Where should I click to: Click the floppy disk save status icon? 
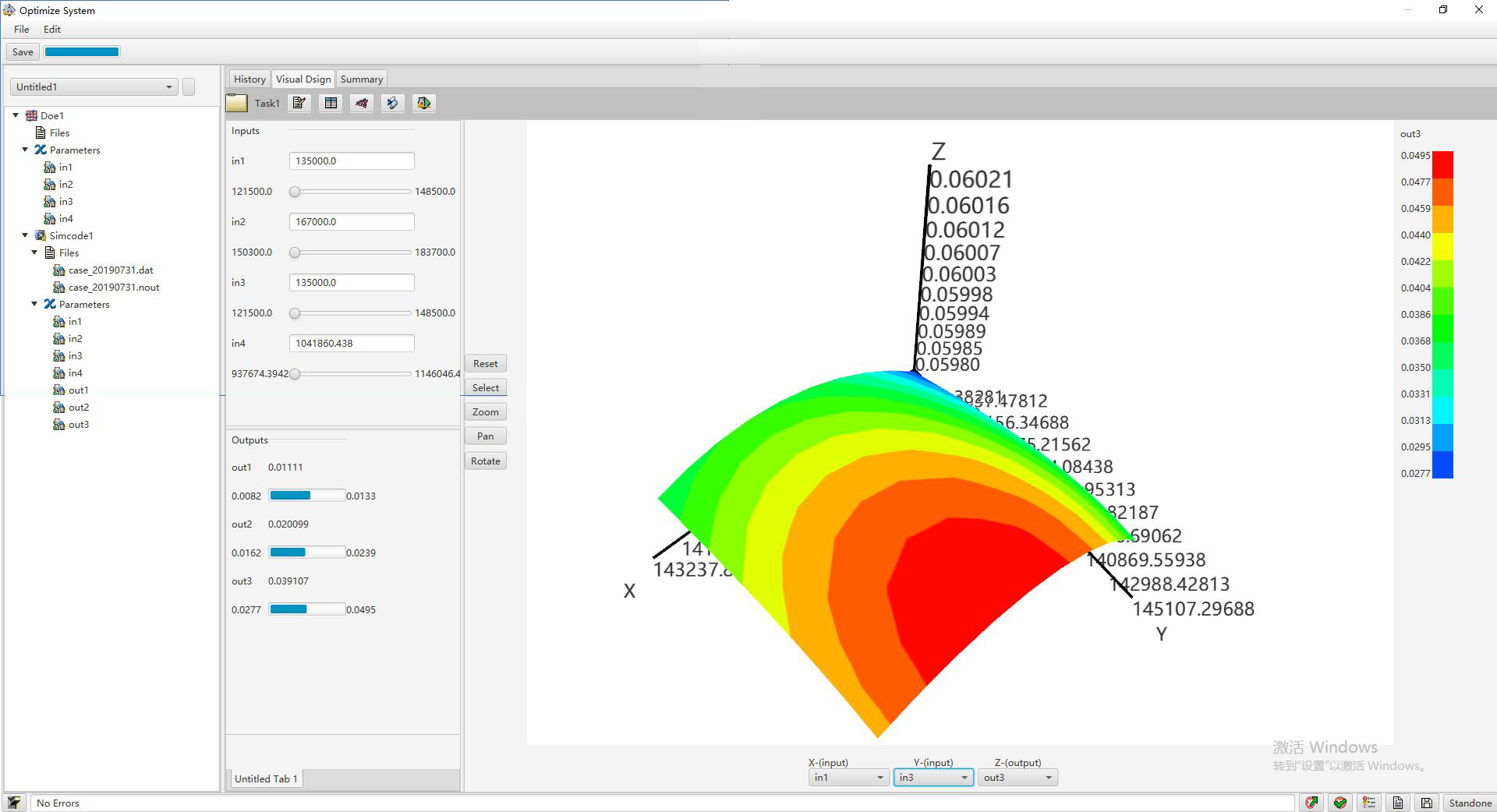[1426, 803]
